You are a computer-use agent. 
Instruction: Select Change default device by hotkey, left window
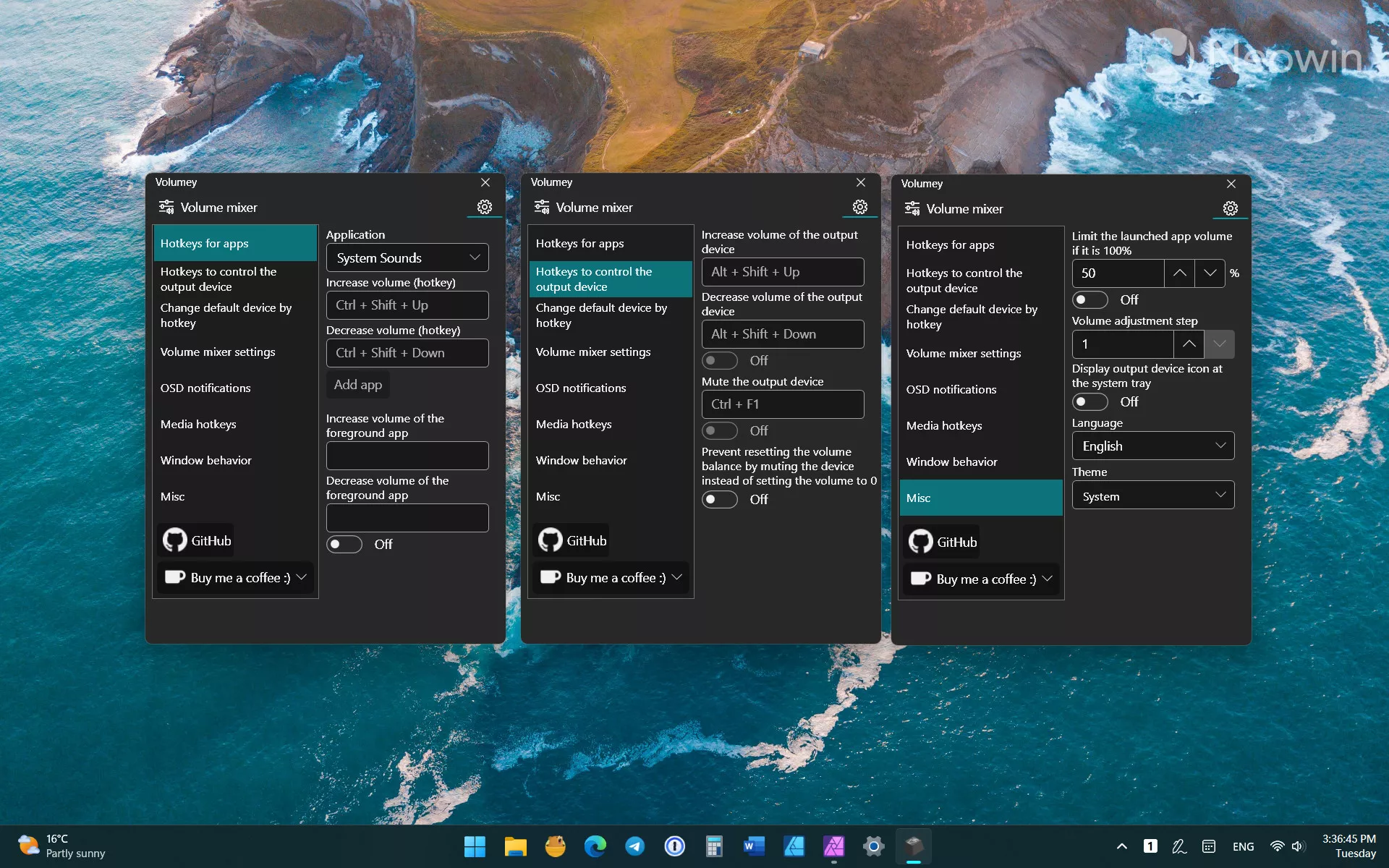(235, 315)
